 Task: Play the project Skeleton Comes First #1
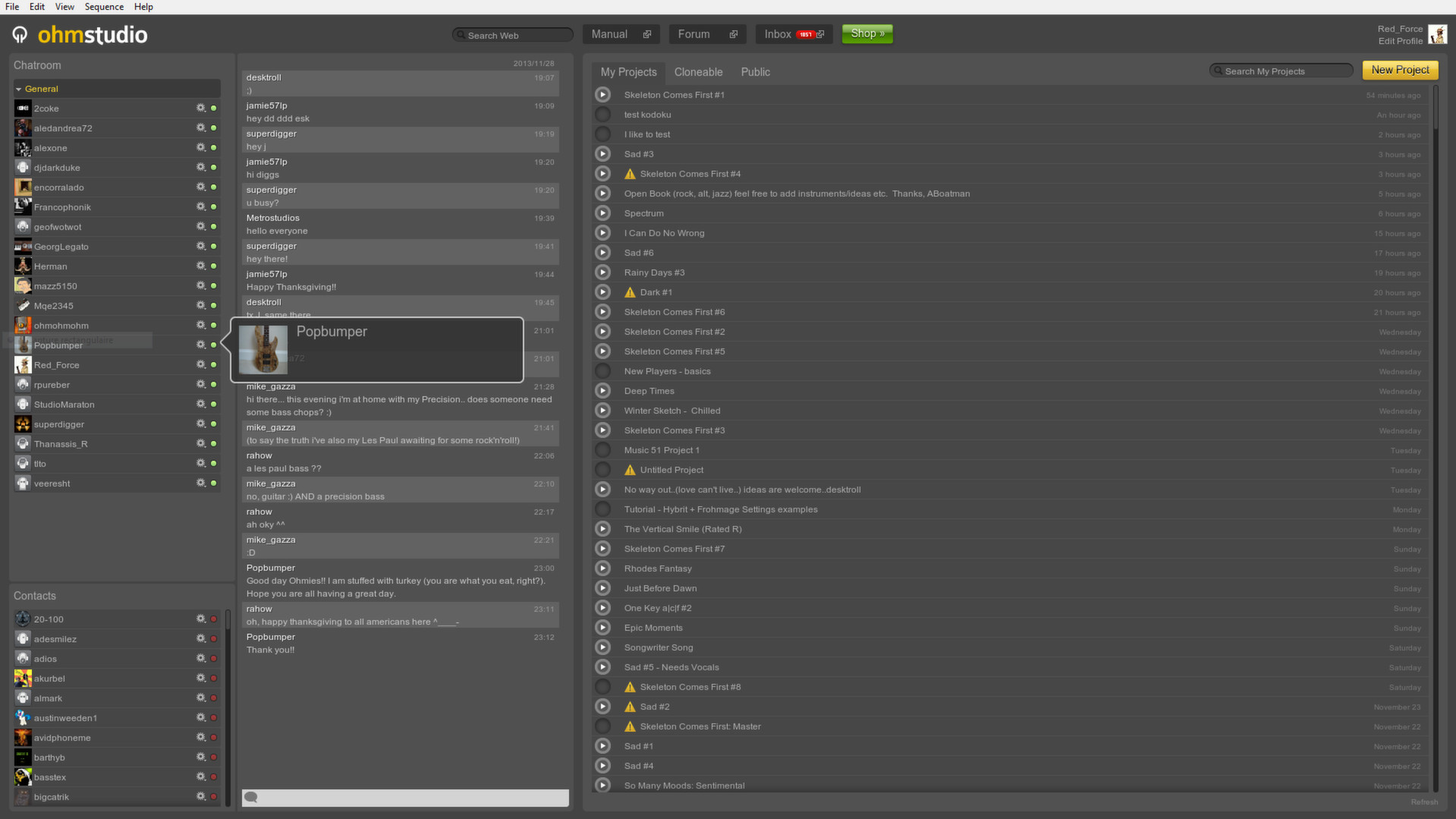click(x=602, y=94)
